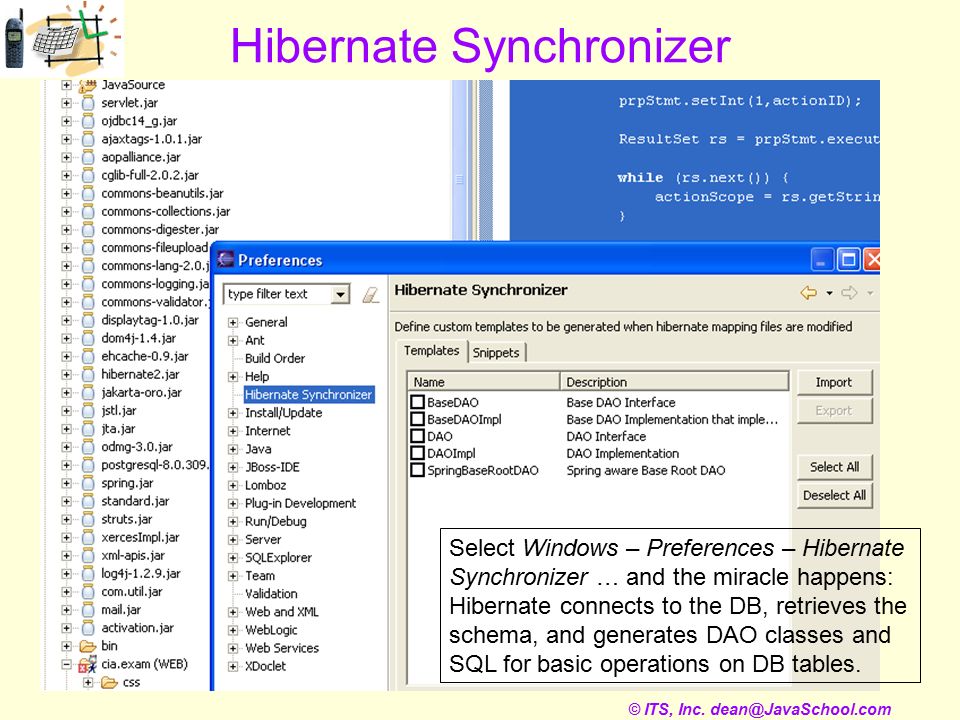The image size is (960, 720).
Task: Click the cglib-full-2.0.2.jar jar icon
Action: point(88,176)
